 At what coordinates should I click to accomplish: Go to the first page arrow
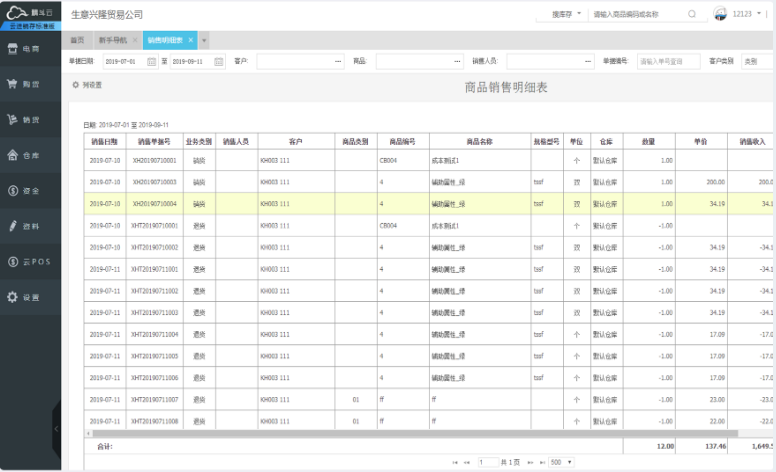[x=455, y=463]
